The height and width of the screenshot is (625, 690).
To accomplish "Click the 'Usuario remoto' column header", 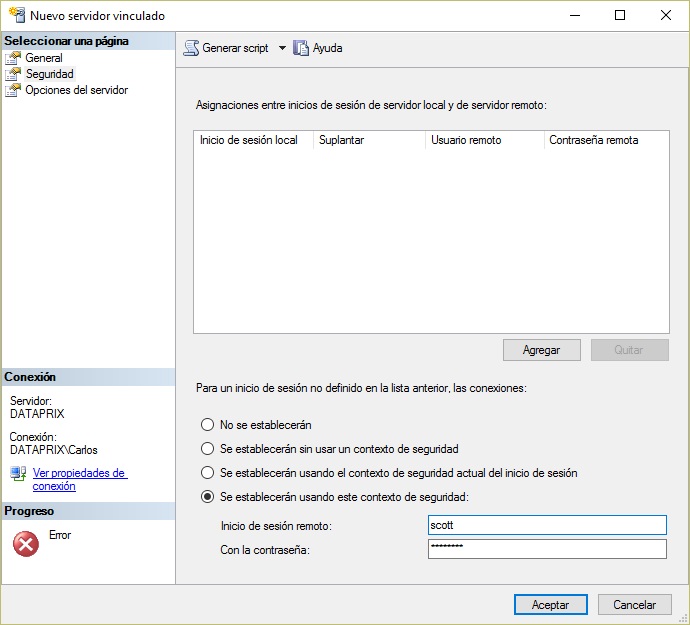I will [484, 140].
